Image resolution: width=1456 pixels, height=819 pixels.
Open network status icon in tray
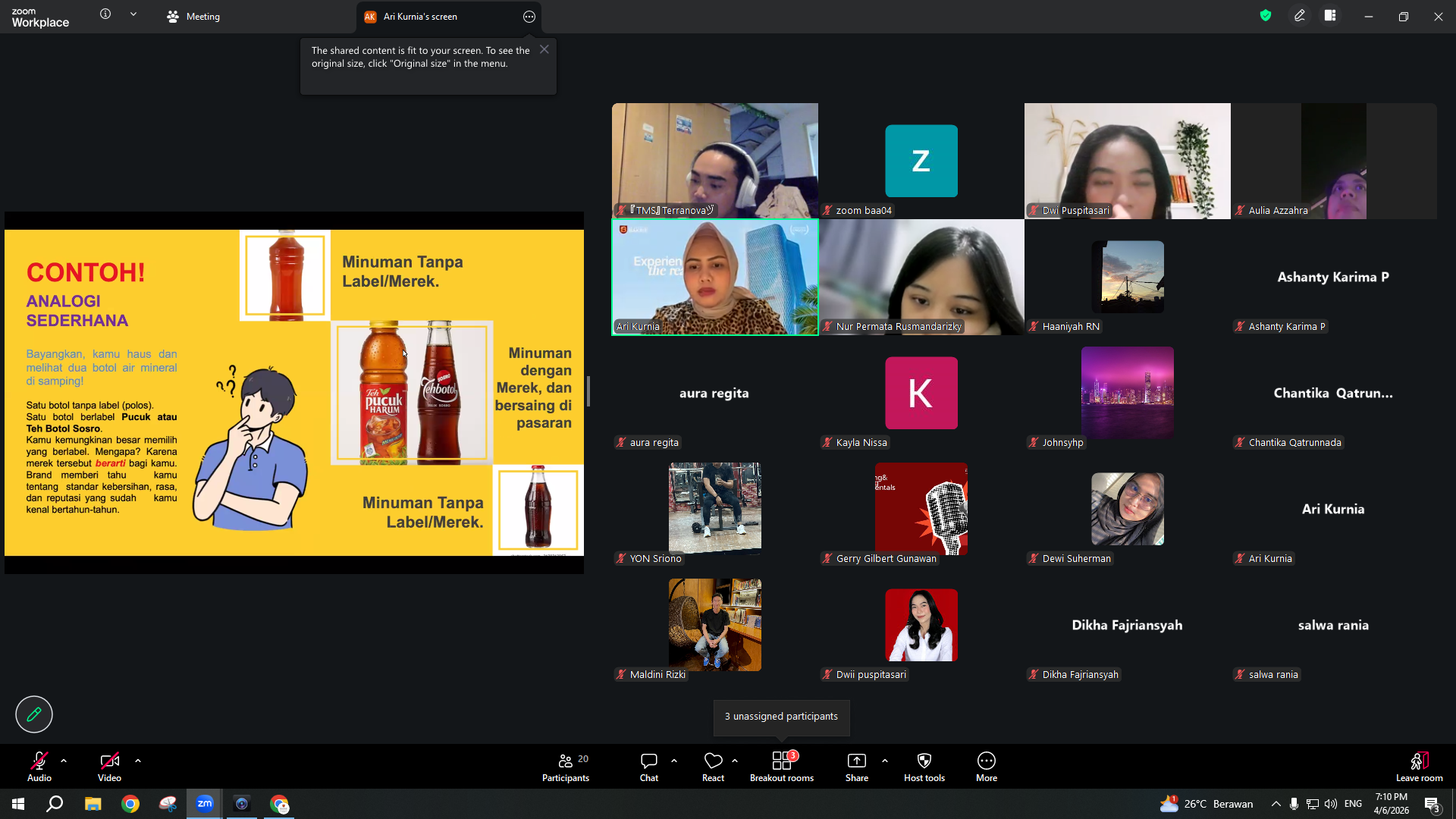[1313, 804]
